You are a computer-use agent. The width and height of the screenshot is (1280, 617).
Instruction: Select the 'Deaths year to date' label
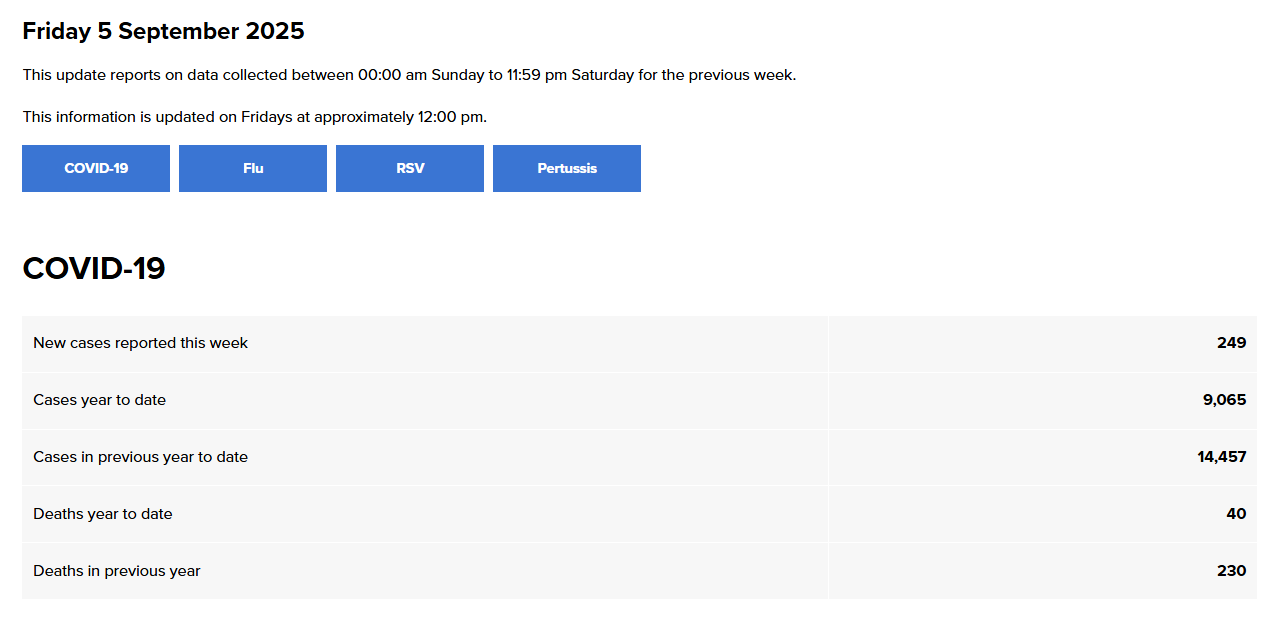click(x=102, y=514)
